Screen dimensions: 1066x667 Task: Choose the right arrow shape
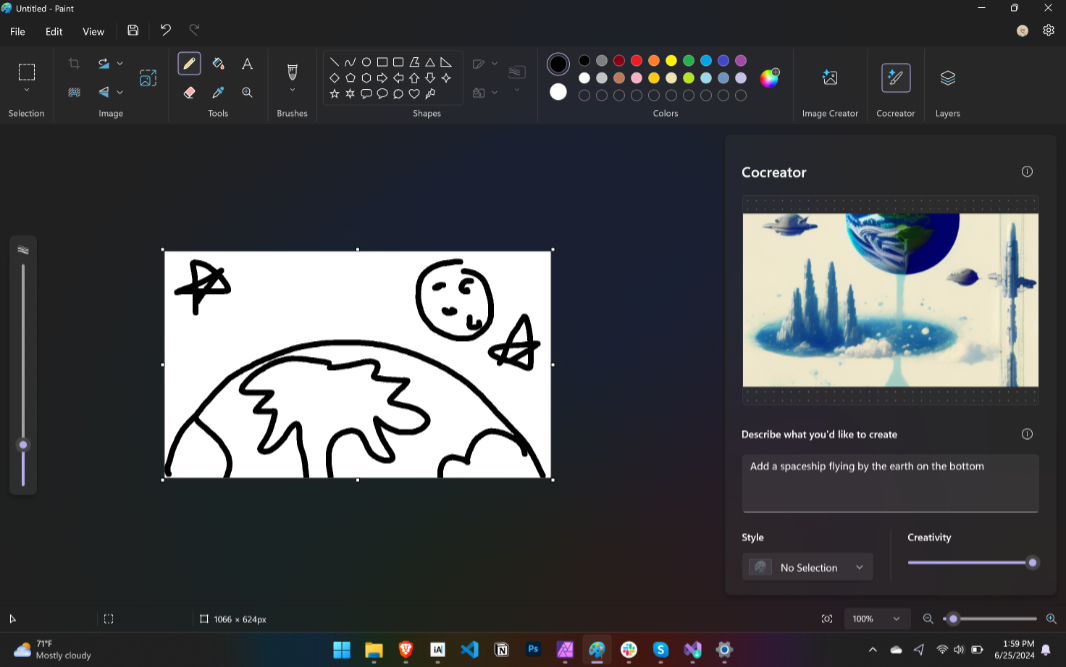pos(382,78)
